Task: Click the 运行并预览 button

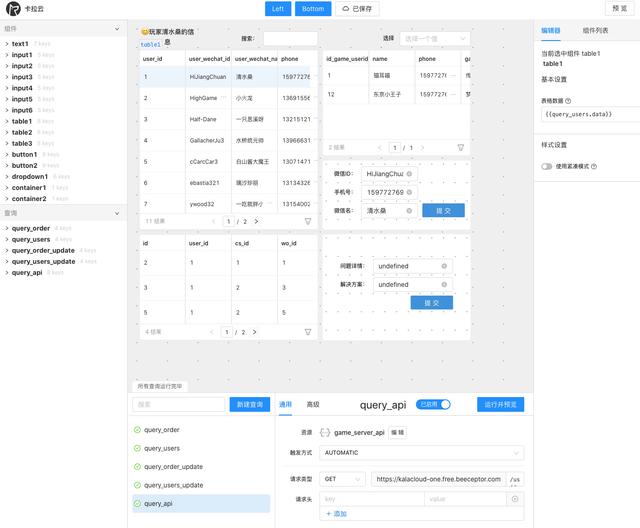Action: 500,404
